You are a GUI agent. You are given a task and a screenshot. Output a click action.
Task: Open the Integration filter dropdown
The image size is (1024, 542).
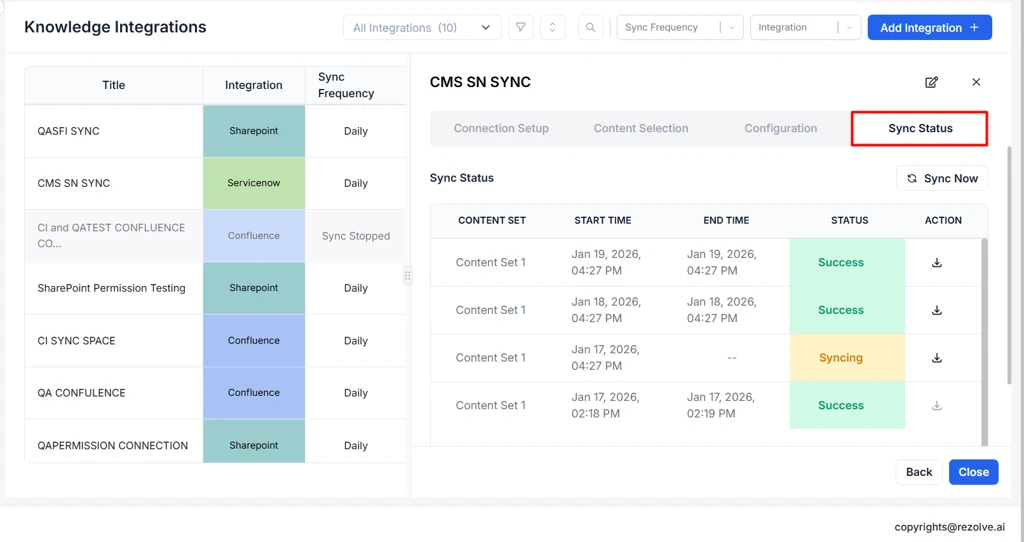(x=805, y=28)
